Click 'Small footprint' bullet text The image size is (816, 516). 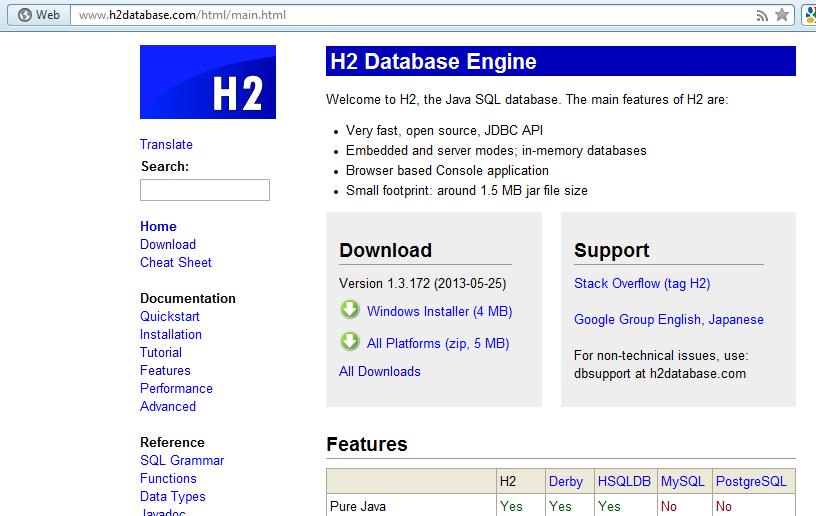467,190
